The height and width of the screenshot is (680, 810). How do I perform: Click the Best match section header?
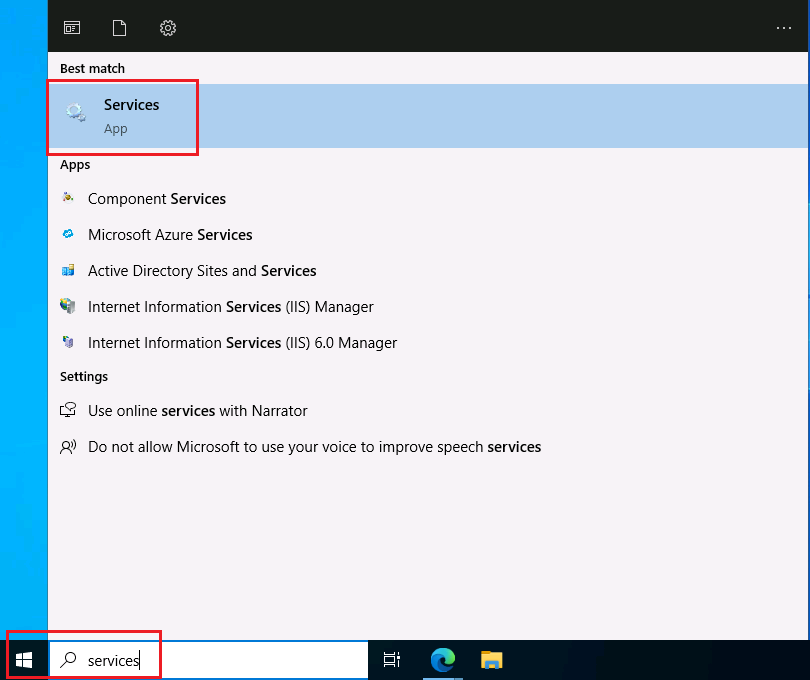pyautogui.click(x=92, y=68)
